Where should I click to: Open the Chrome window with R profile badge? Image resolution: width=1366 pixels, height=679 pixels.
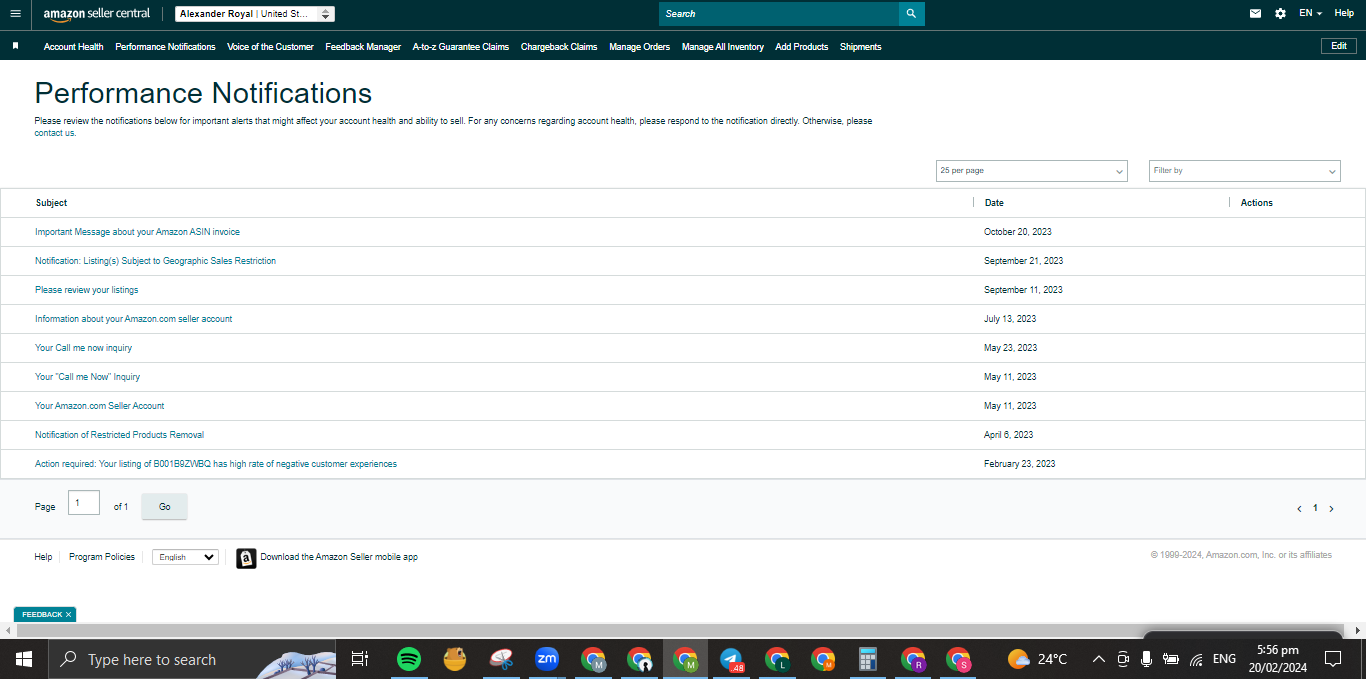pos(913,659)
